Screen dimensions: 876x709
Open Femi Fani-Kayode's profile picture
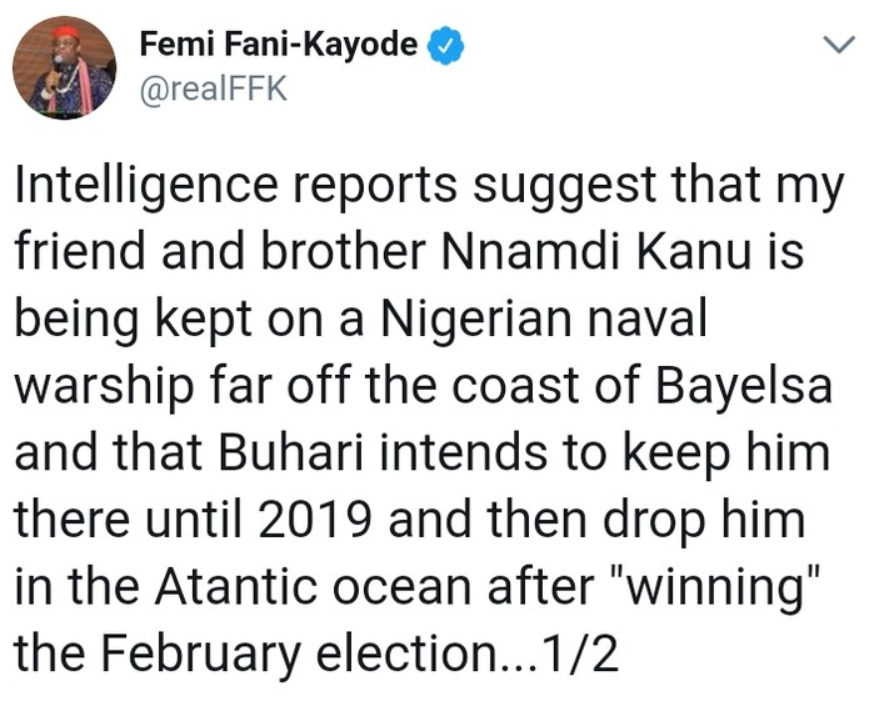64,67
